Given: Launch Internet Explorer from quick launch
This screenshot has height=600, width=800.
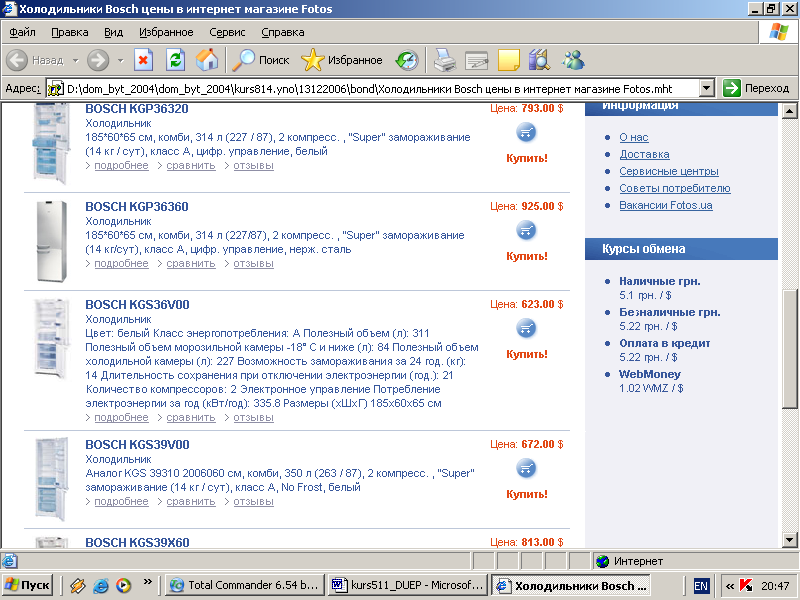Looking at the screenshot, I should [x=101, y=585].
